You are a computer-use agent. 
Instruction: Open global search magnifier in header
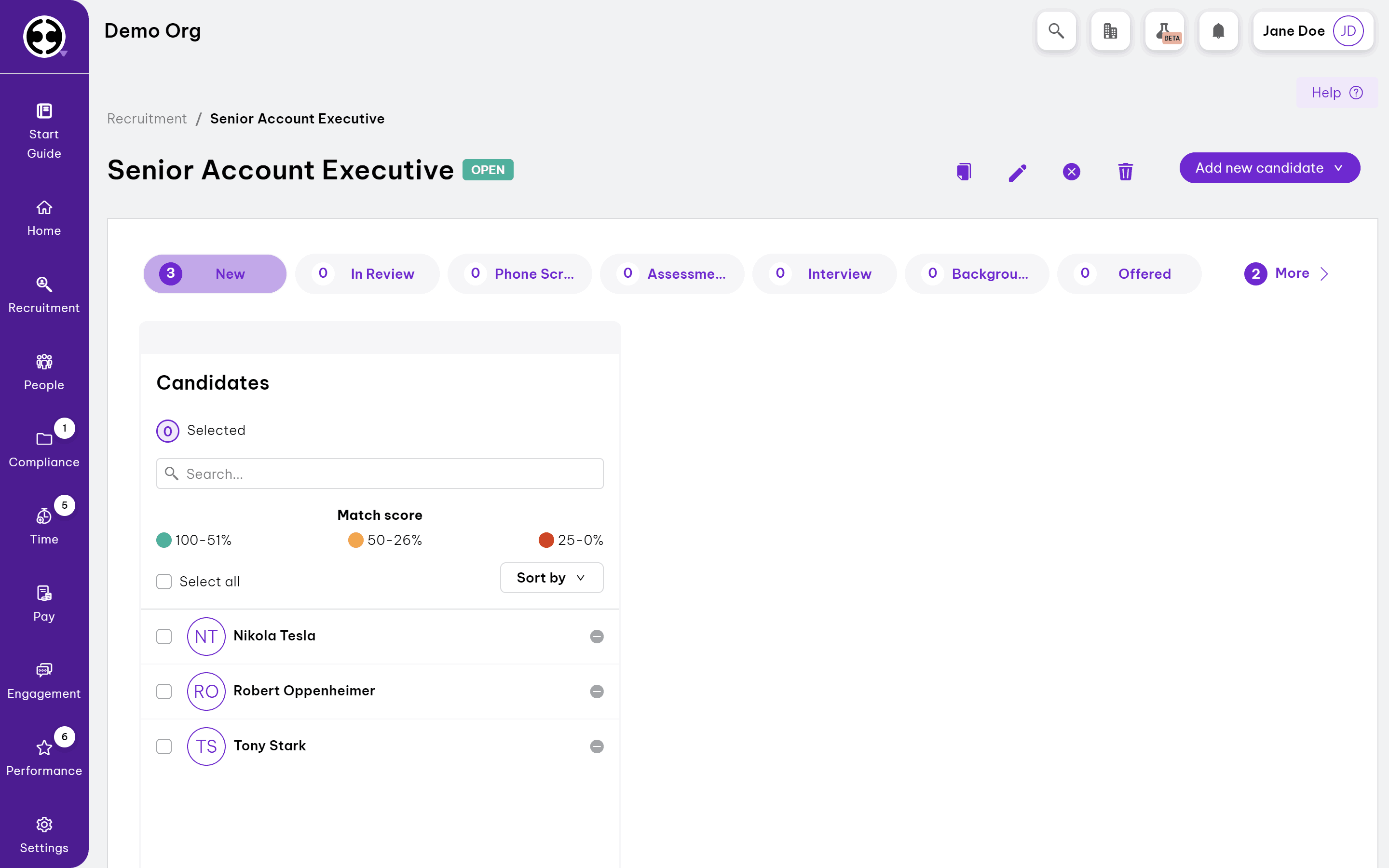tap(1056, 31)
